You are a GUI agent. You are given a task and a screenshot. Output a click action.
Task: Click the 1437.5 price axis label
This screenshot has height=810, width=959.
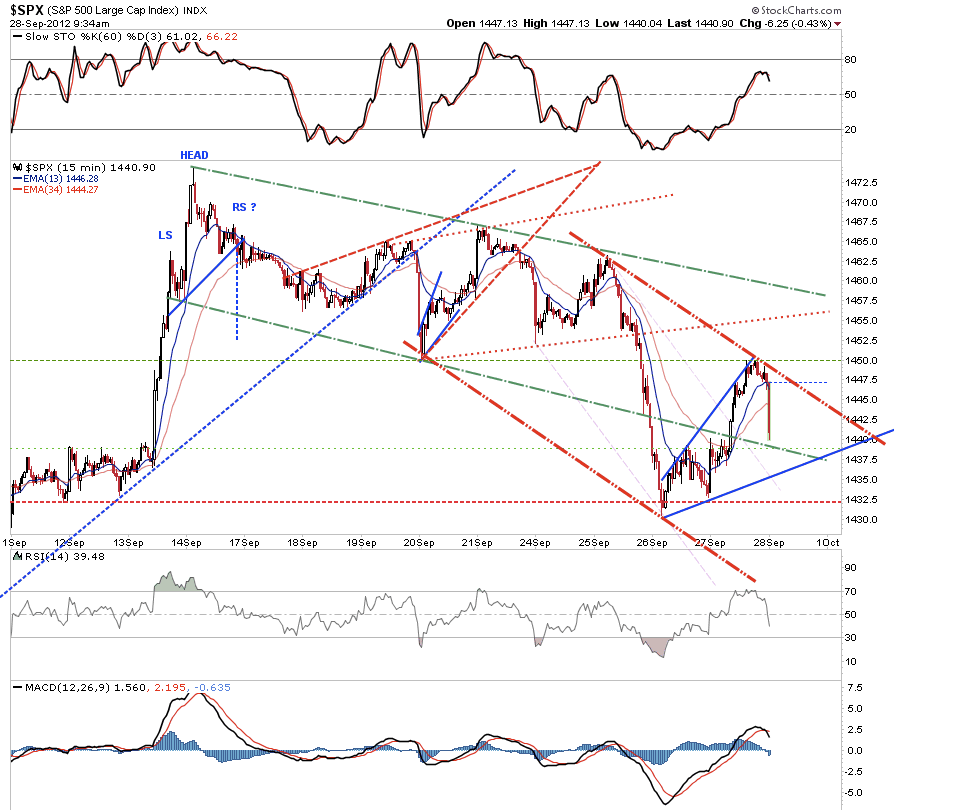click(x=861, y=459)
